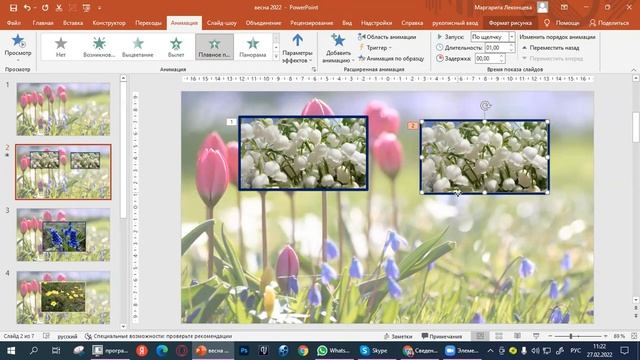
Task: Expand the animation gallery more button
Action: coord(276,57)
